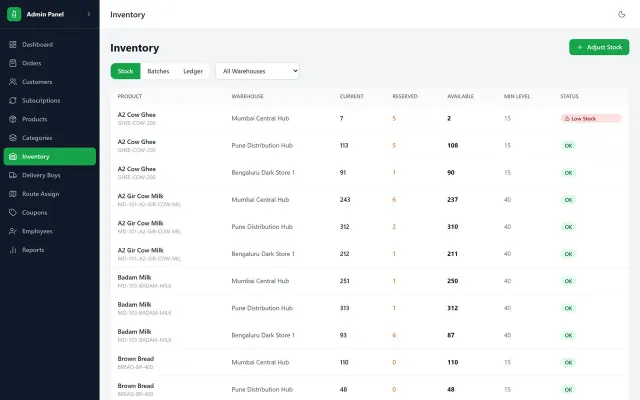
Task: Click OK status badge for available 108
Action: pos(568,146)
